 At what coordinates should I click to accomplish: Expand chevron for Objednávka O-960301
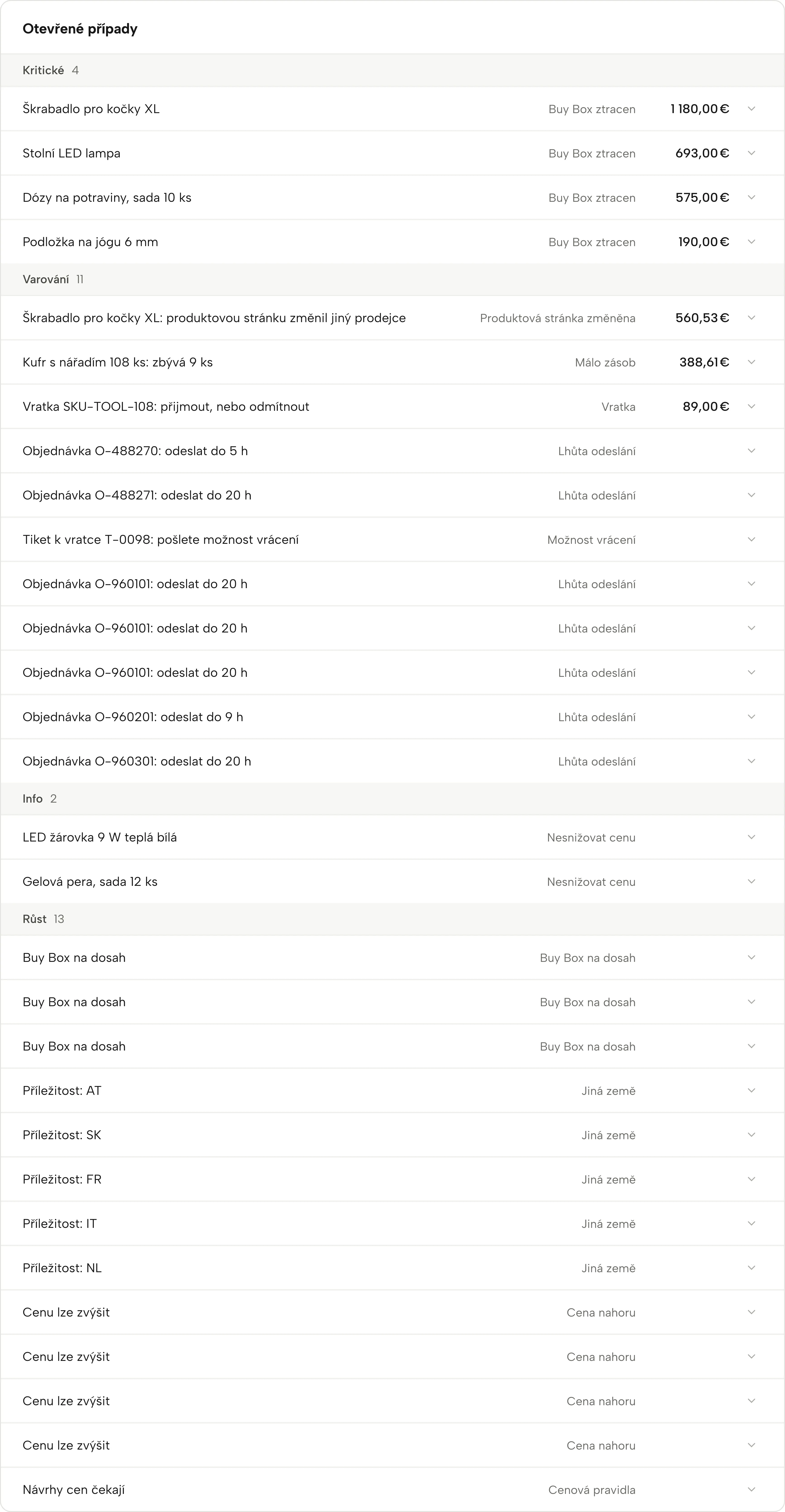[x=751, y=761]
